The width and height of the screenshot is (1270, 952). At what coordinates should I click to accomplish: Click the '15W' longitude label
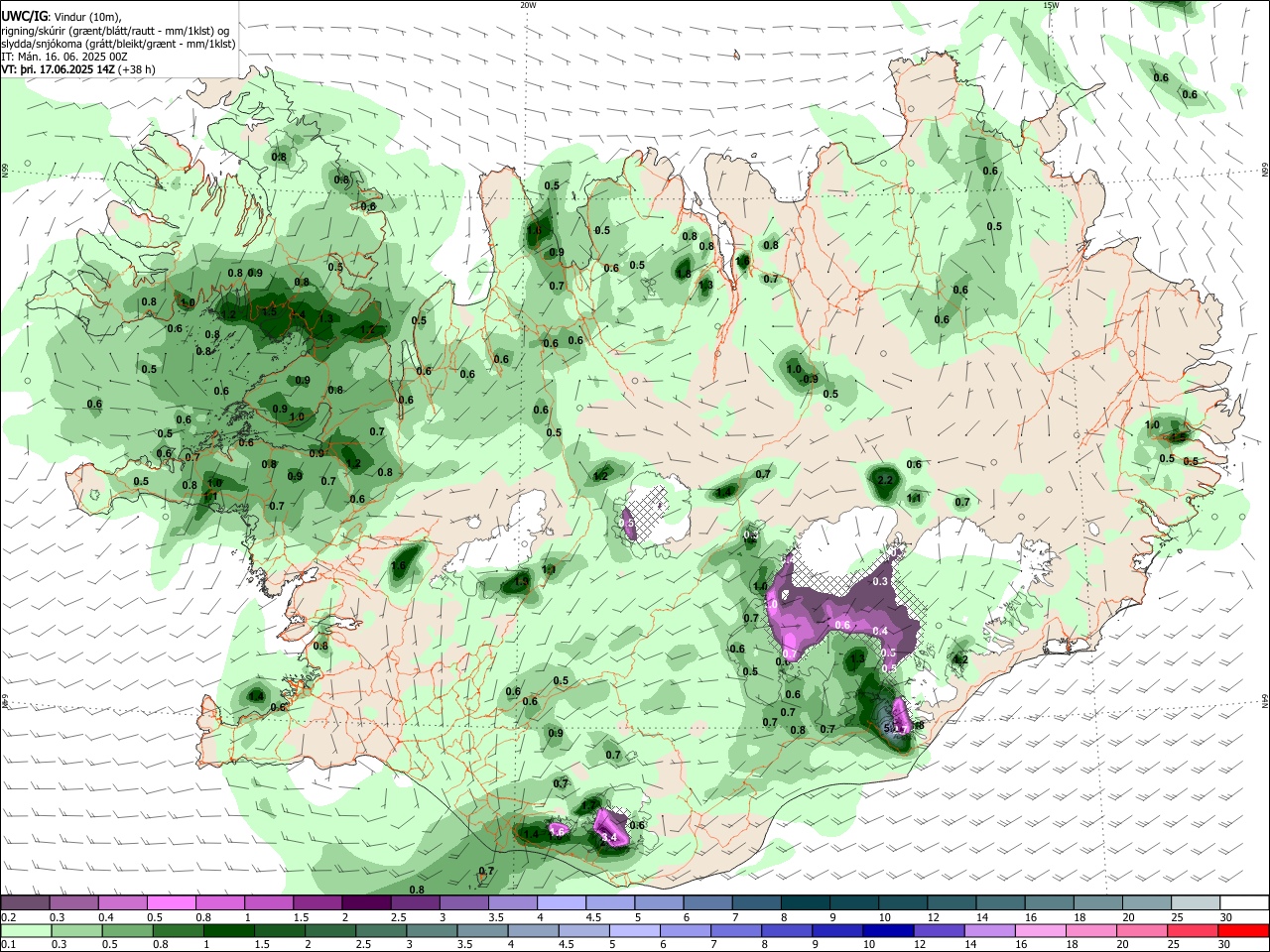[1052, 5]
